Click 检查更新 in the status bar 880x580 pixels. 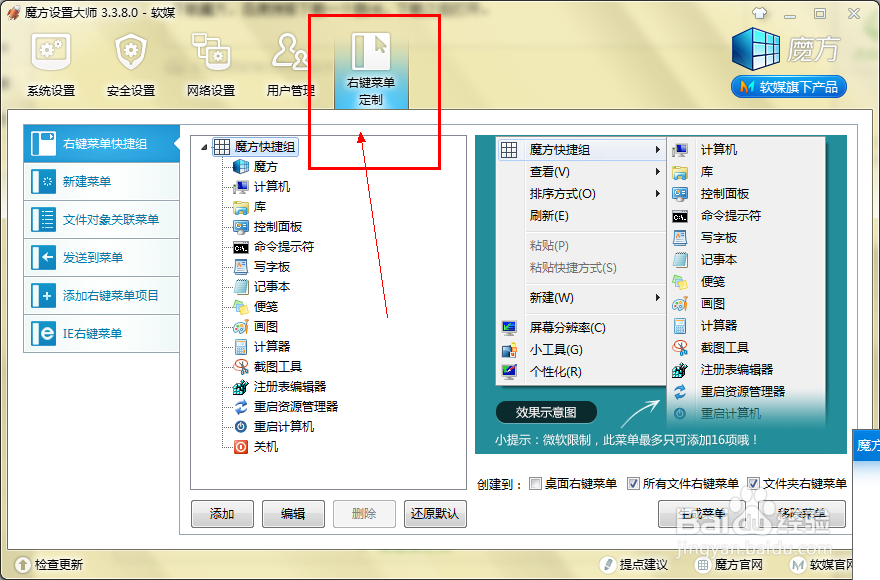pos(49,564)
